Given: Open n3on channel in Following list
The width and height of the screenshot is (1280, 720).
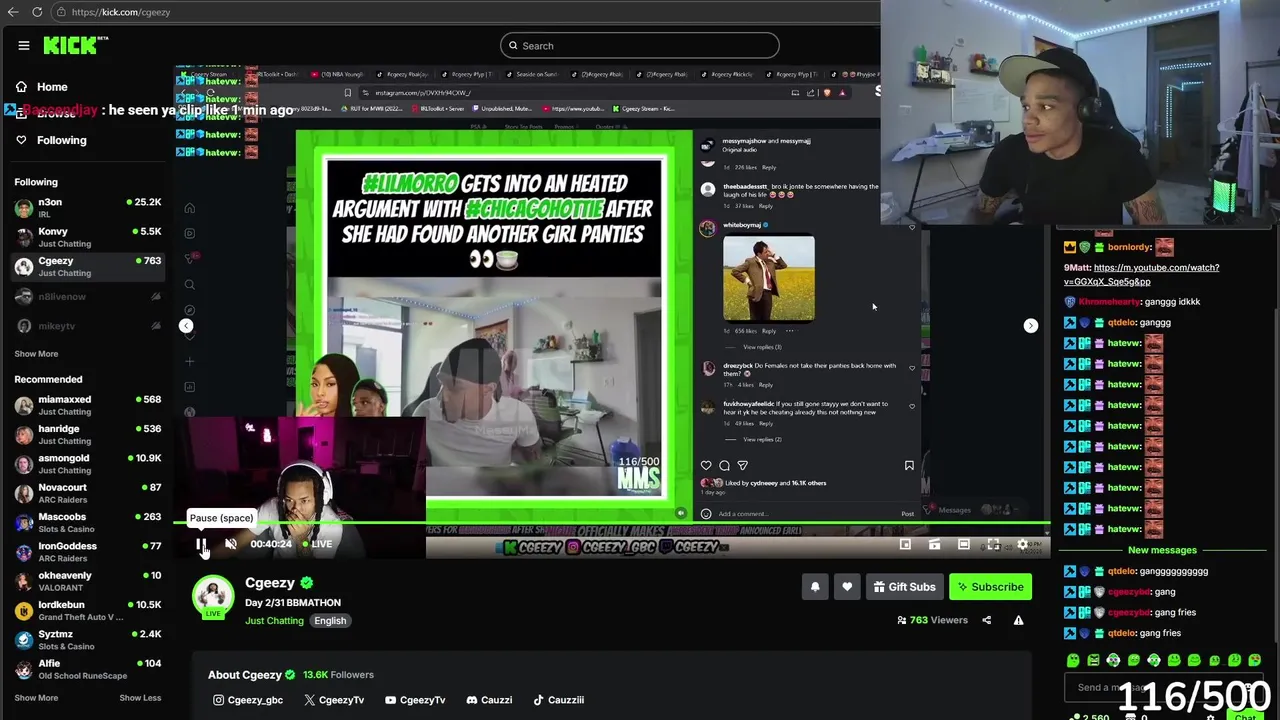Looking at the screenshot, I should click(x=88, y=208).
